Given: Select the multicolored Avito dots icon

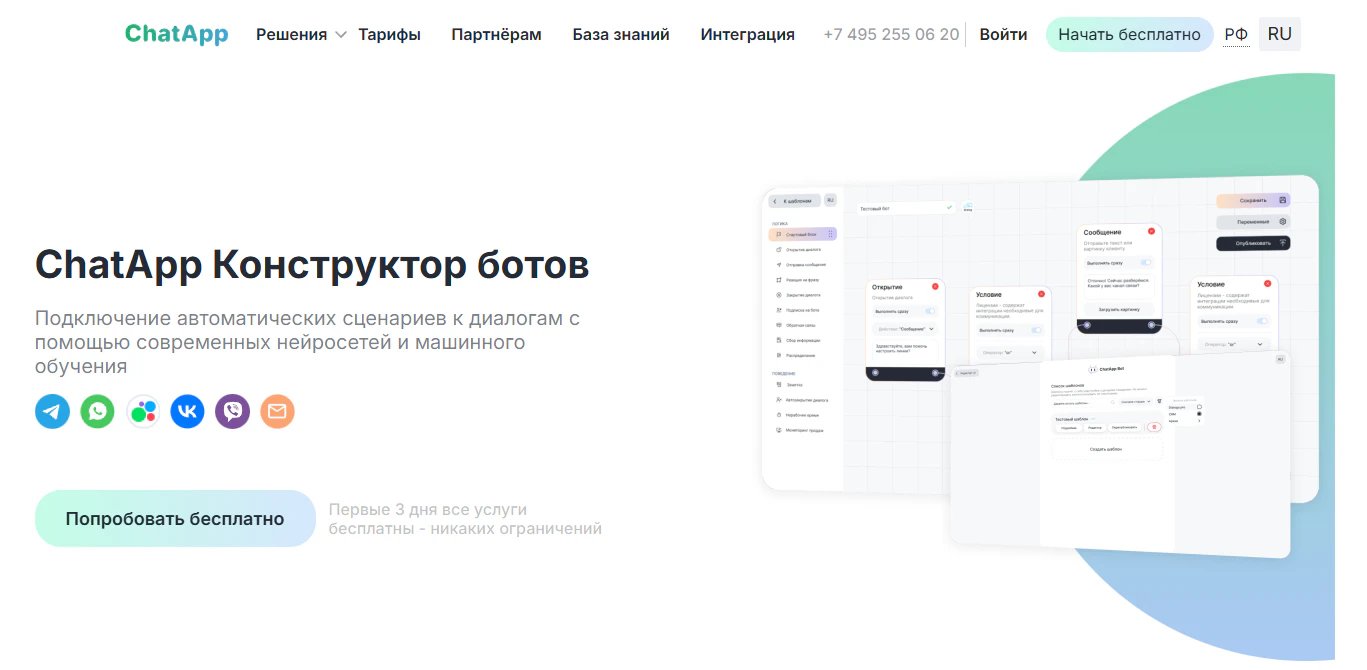Looking at the screenshot, I should [x=143, y=411].
